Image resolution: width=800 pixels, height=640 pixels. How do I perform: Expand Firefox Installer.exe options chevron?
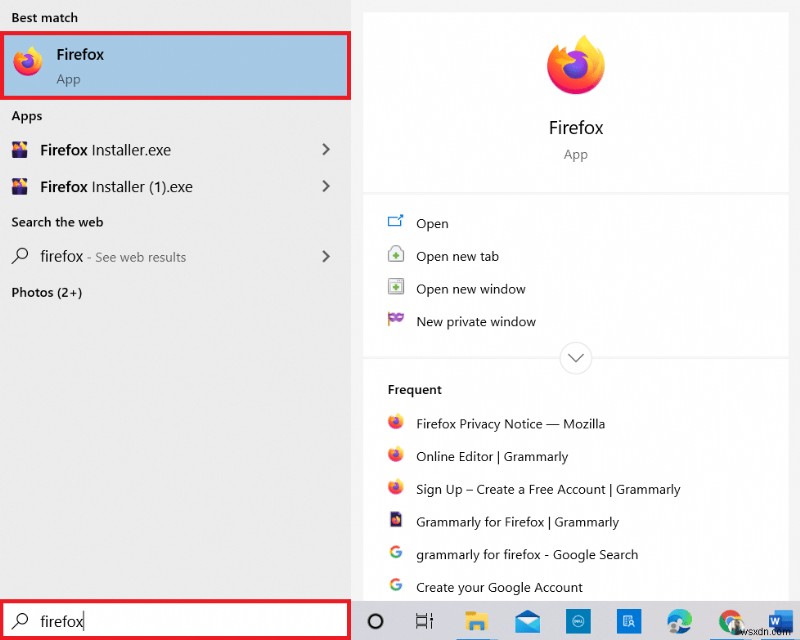[326, 150]
